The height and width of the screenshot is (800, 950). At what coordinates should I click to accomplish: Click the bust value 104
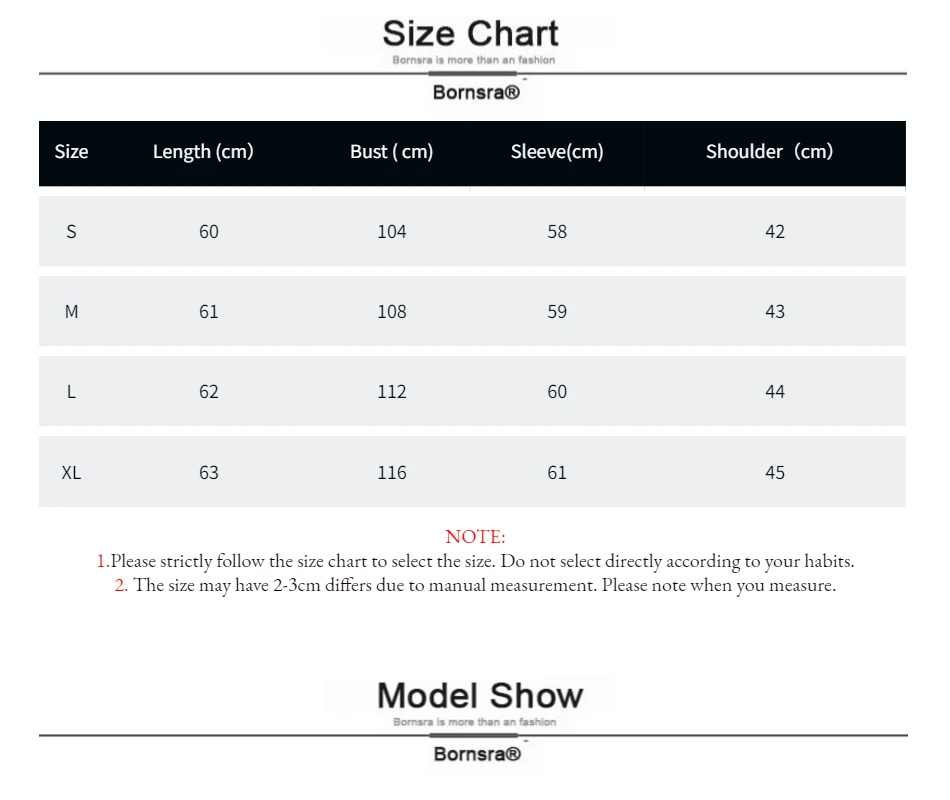click(x=391, y=232)
